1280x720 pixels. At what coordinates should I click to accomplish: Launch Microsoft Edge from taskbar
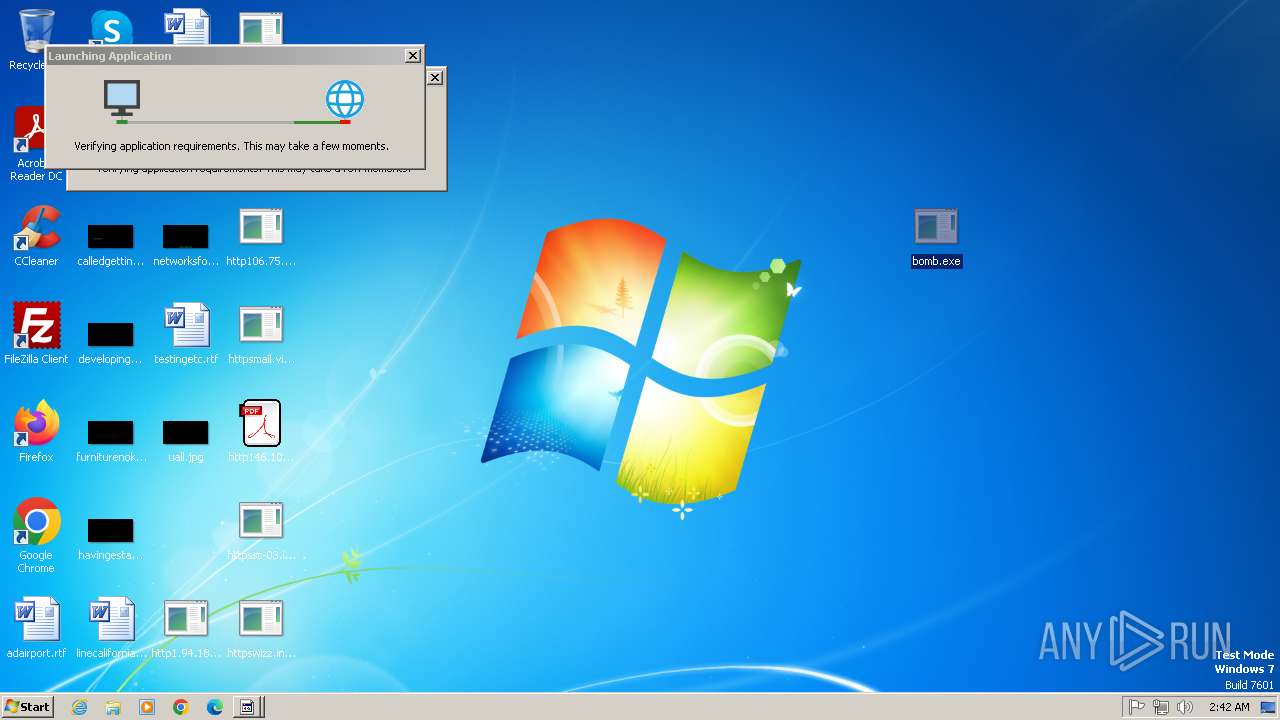point(215,707)
